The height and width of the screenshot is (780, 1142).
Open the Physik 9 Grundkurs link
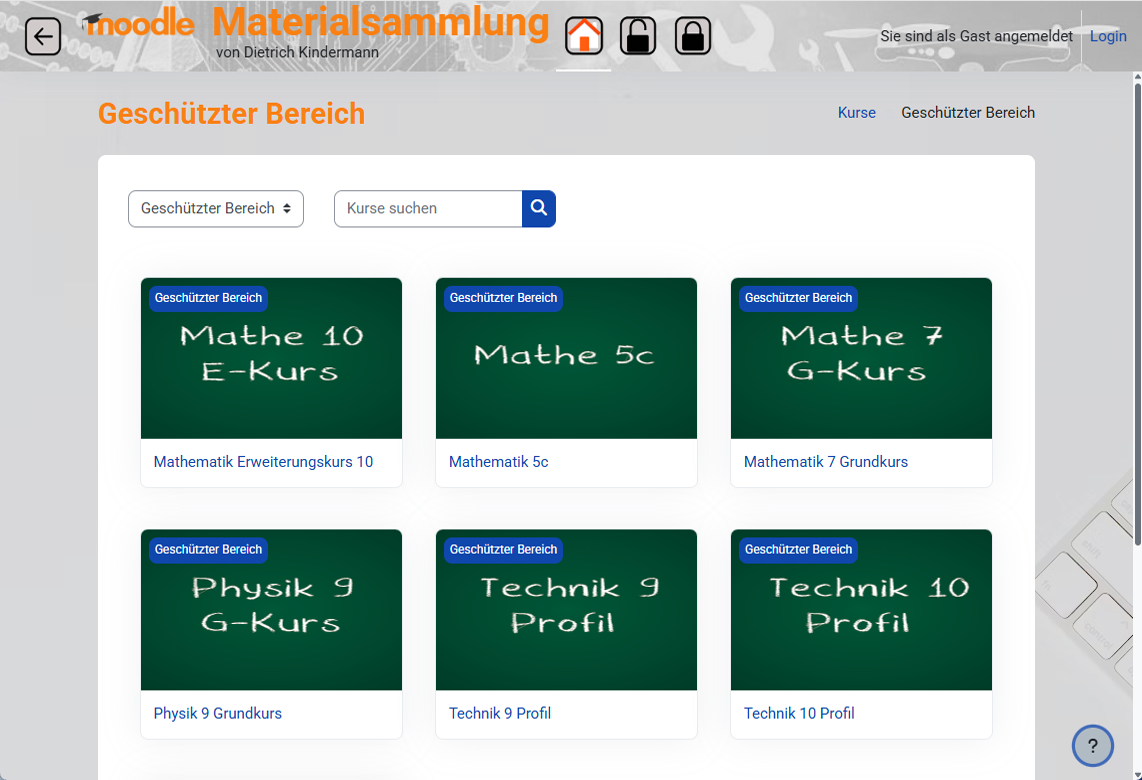(217, 713)
